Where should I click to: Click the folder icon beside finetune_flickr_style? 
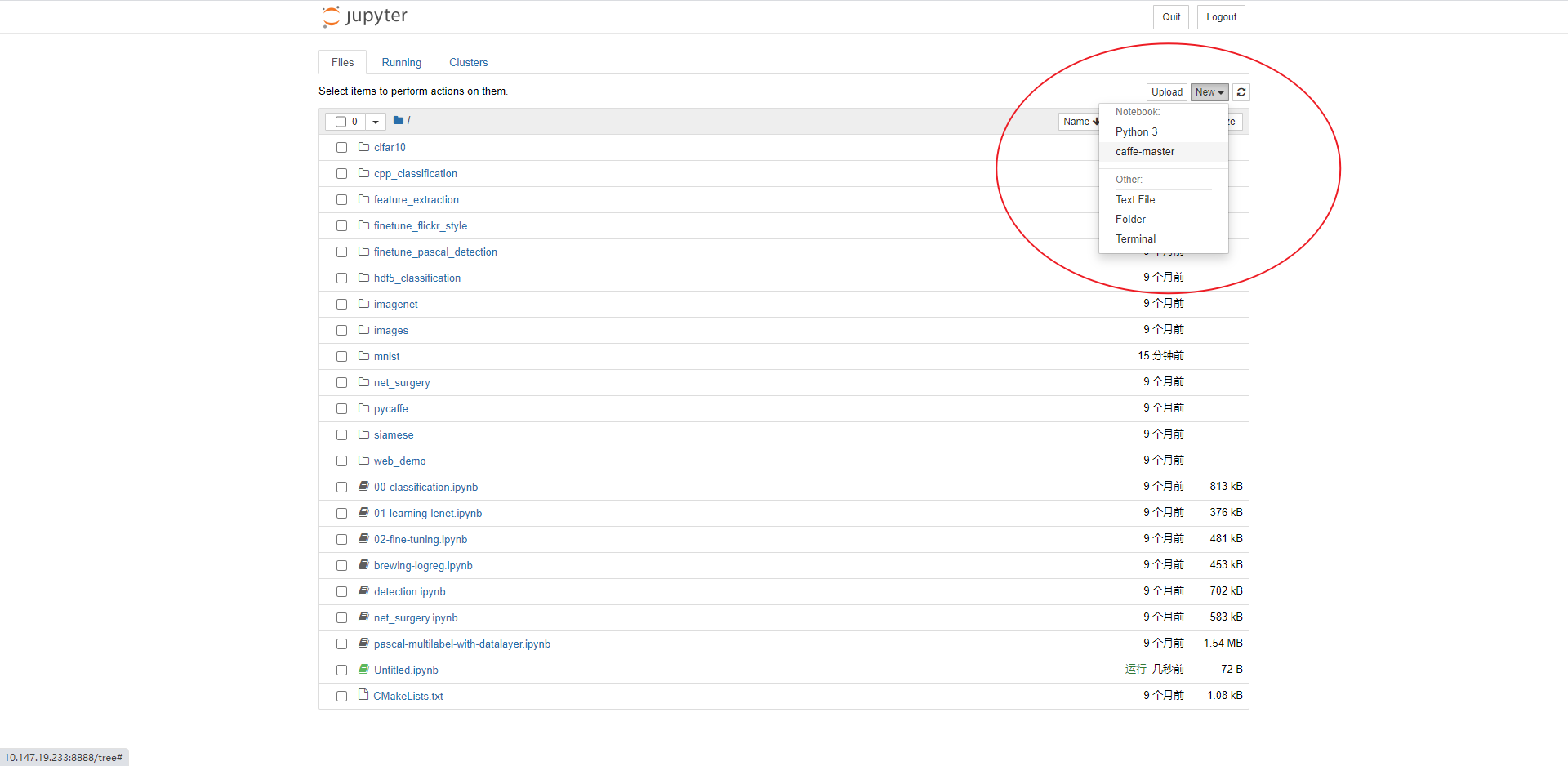[364, 225]
